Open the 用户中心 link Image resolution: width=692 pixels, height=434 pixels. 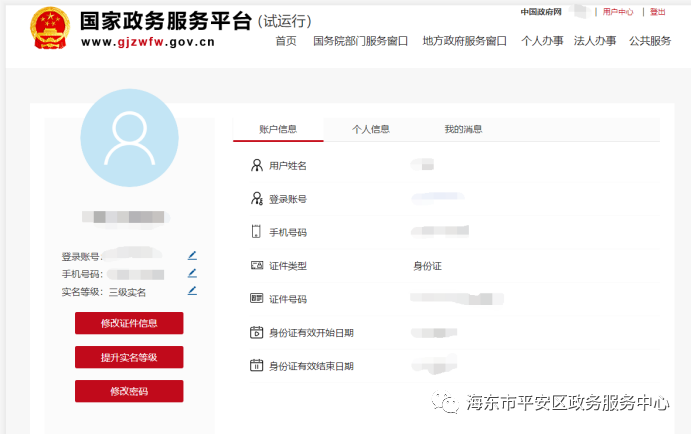618,12
